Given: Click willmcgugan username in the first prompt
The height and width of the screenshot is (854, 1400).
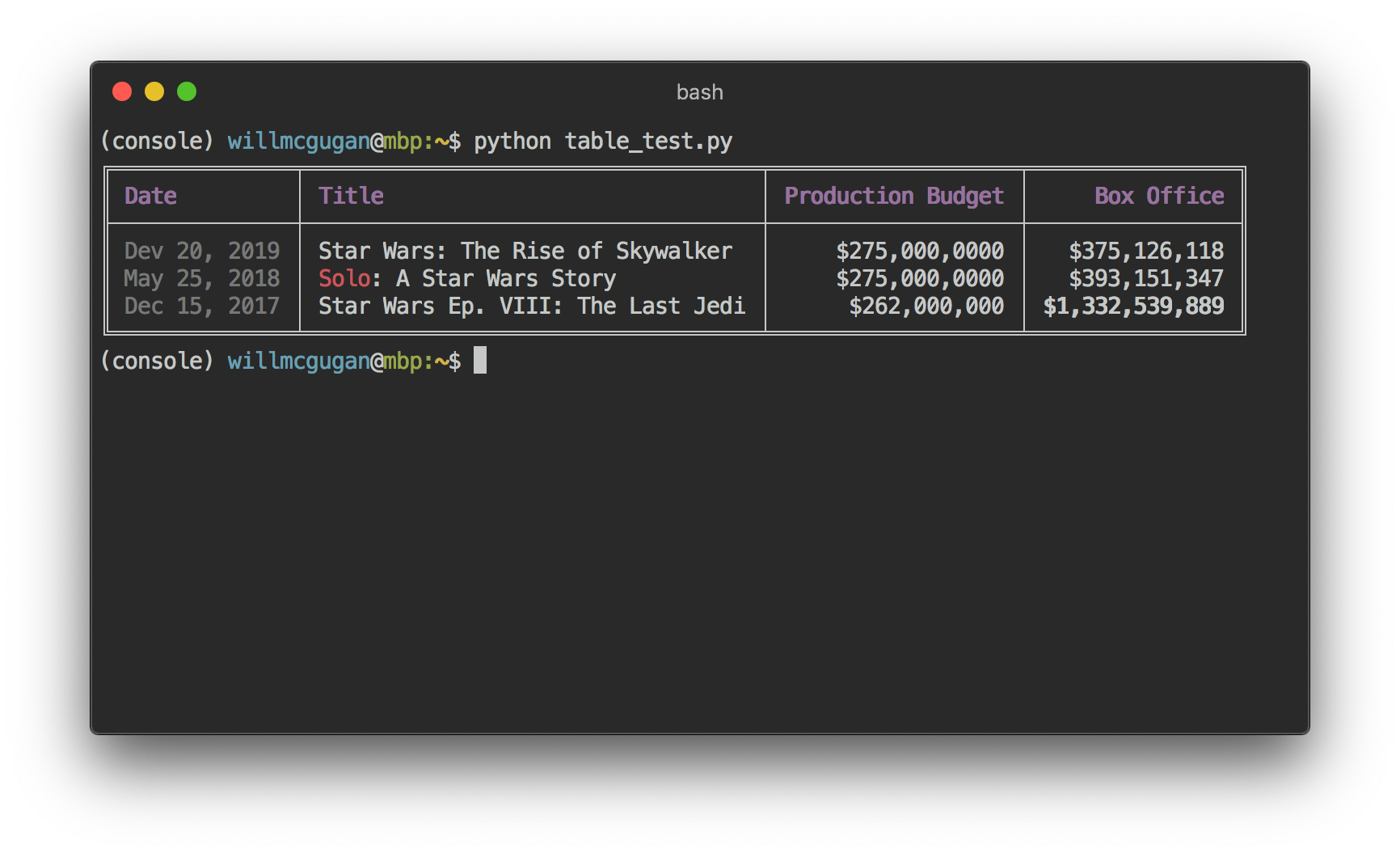Looking at the screenshot, I should click(298, 142).
